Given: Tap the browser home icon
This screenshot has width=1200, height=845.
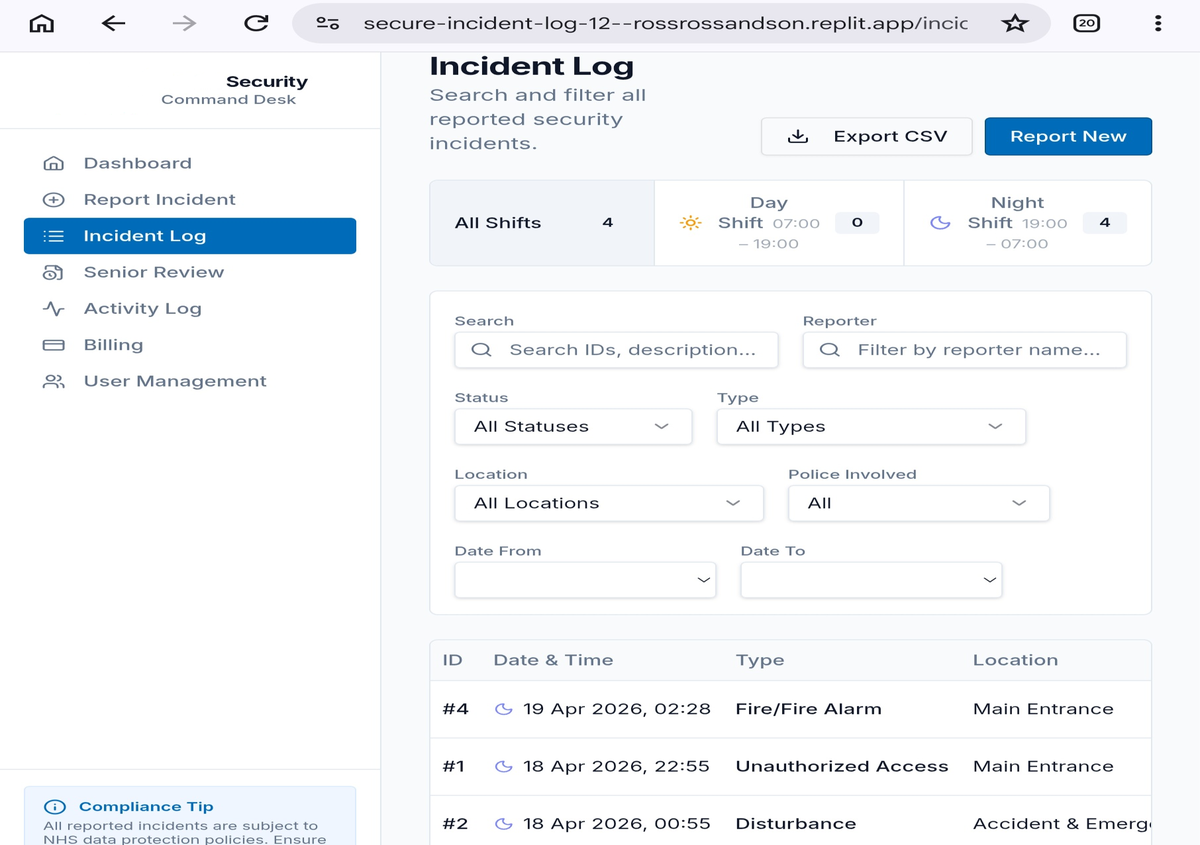Looking at the screenshot, I should pyautogui.click(x=41, y=23).
